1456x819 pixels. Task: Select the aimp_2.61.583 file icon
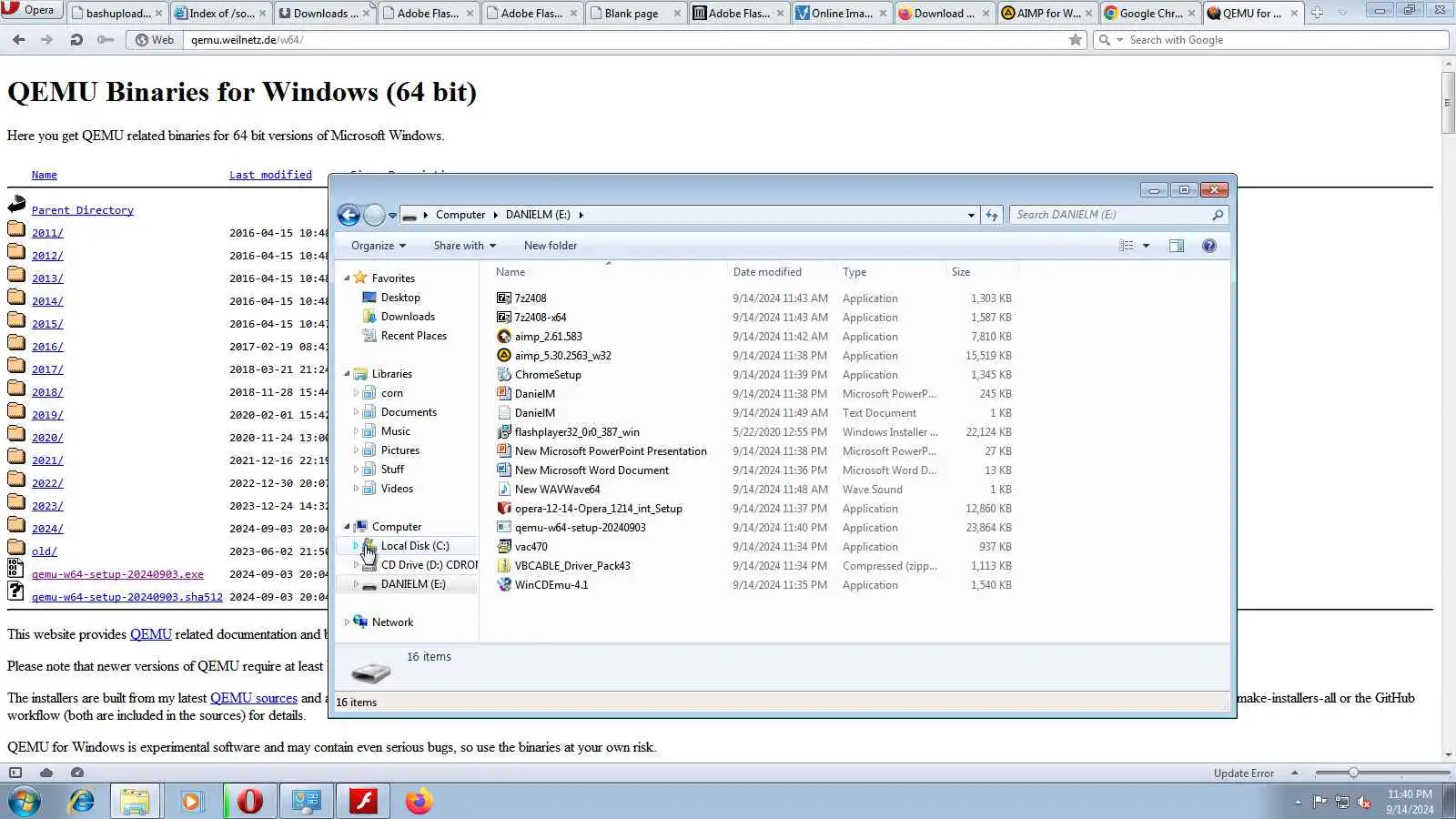click(504, 337)
